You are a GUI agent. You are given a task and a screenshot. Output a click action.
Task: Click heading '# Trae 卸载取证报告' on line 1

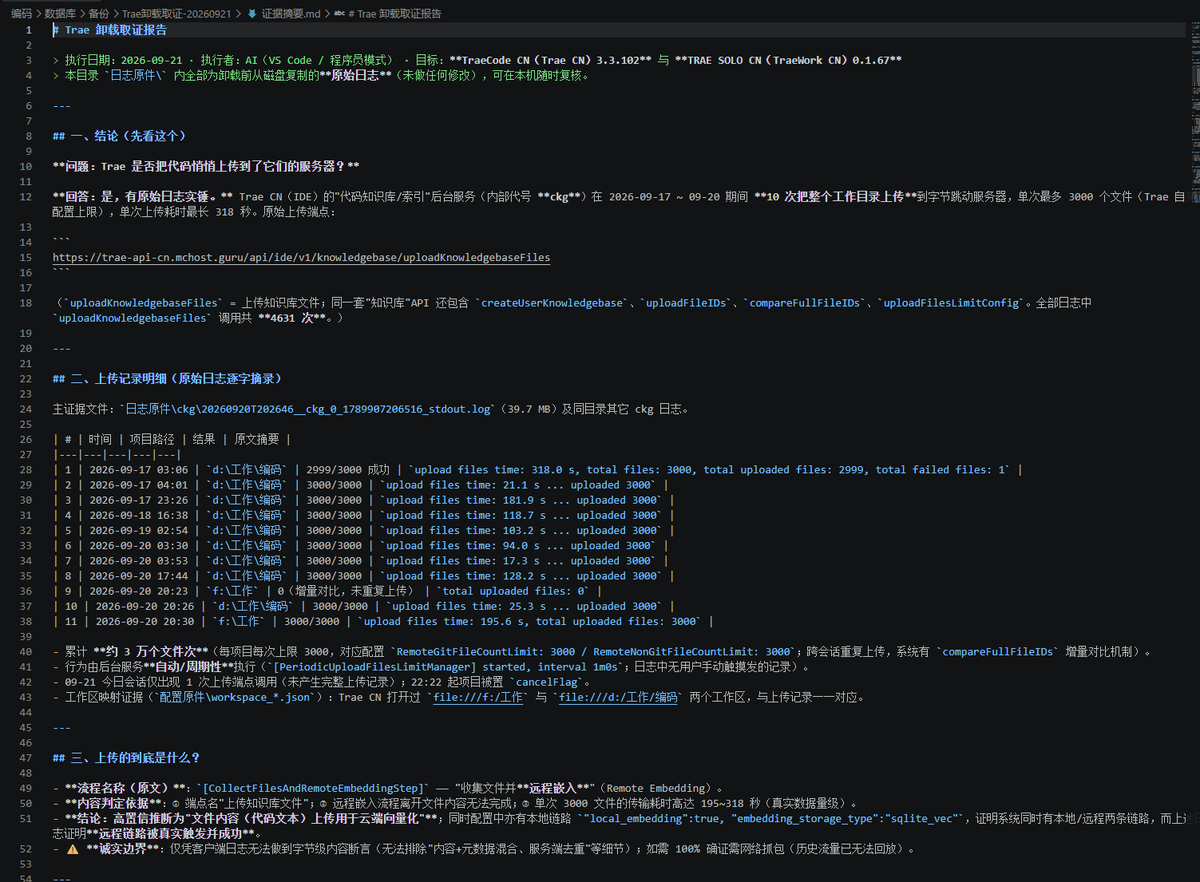[x=110, y=30]
